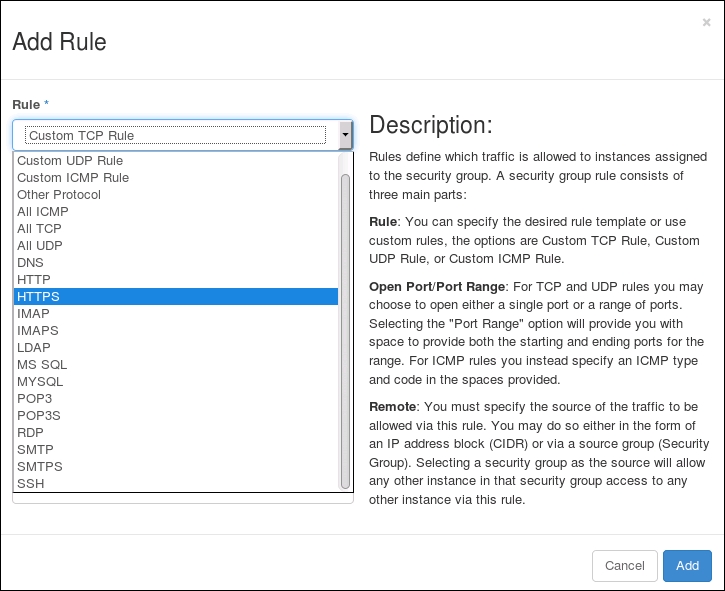Select LDAP rule option

(x=33, y=347)
